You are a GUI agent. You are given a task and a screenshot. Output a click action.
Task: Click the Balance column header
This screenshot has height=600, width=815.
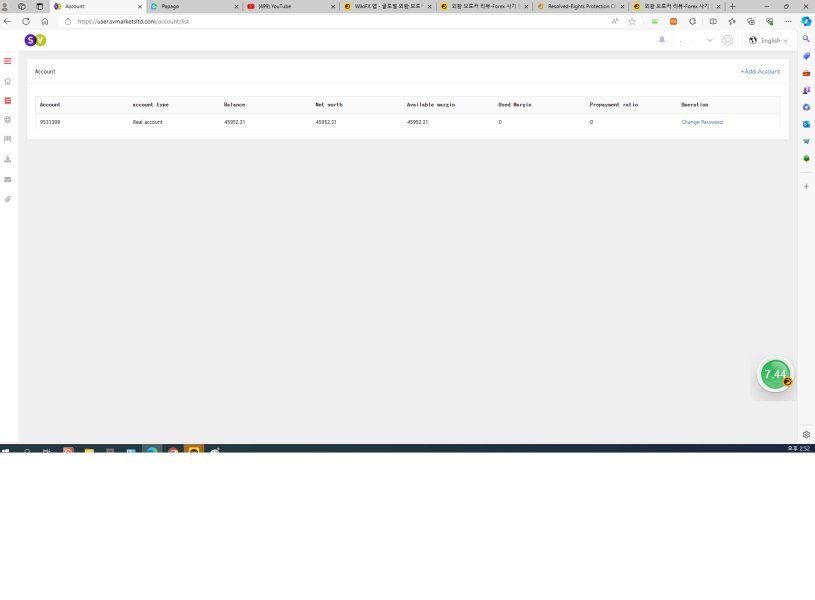click(x=234, y=105)
